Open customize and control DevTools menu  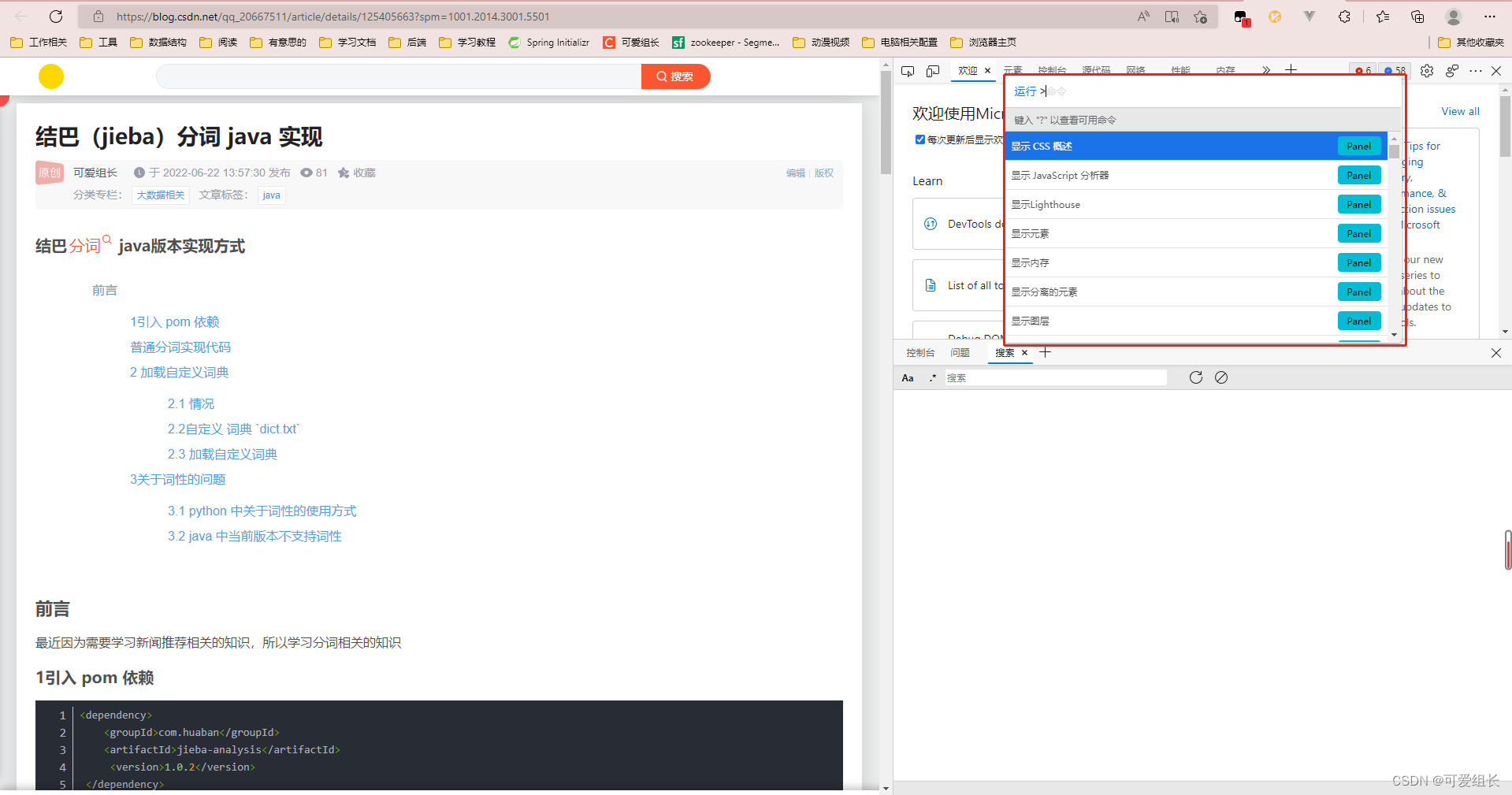(1476, 71)
